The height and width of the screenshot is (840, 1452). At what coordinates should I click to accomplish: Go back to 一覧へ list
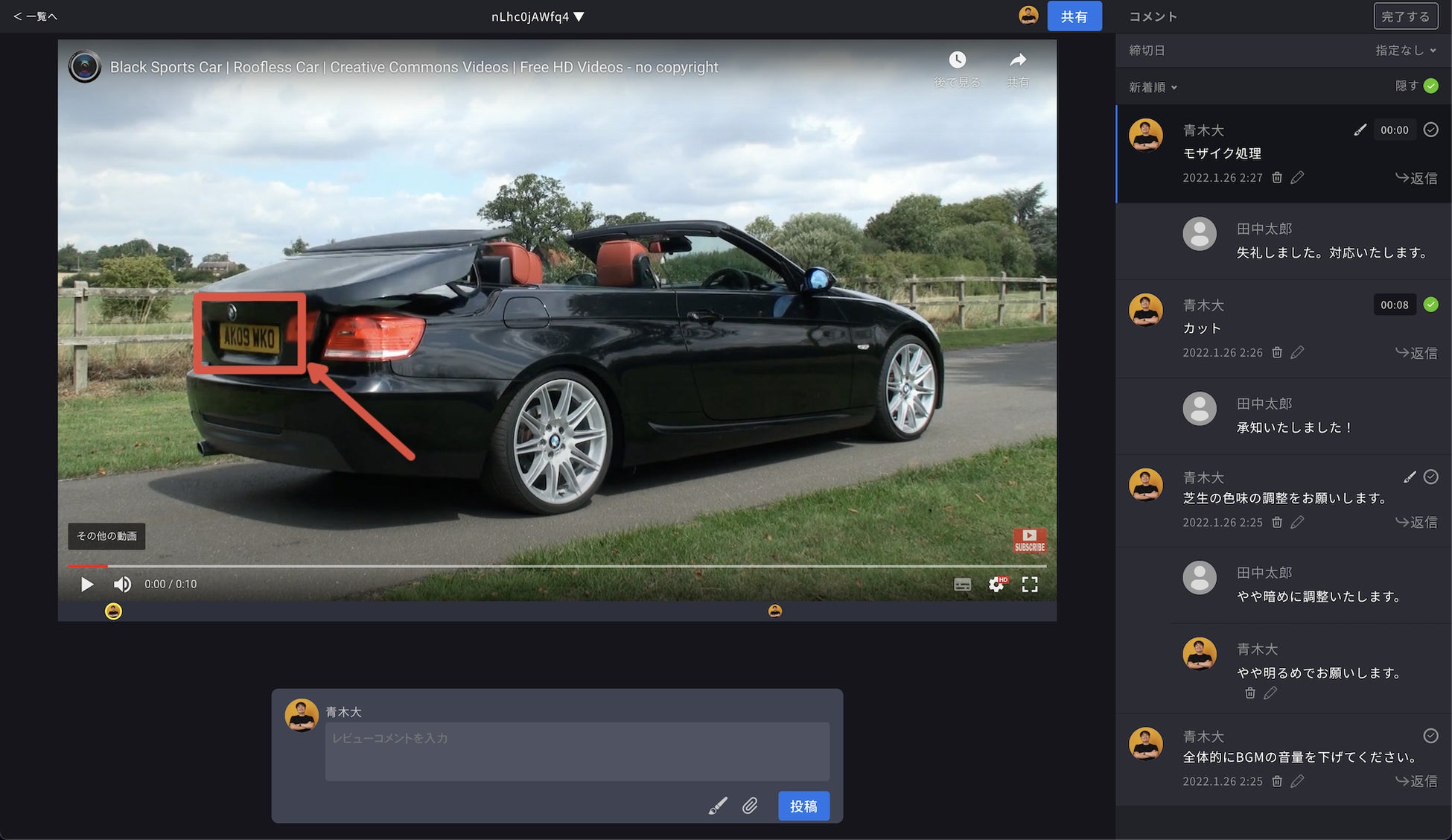[x=35, y=16]
